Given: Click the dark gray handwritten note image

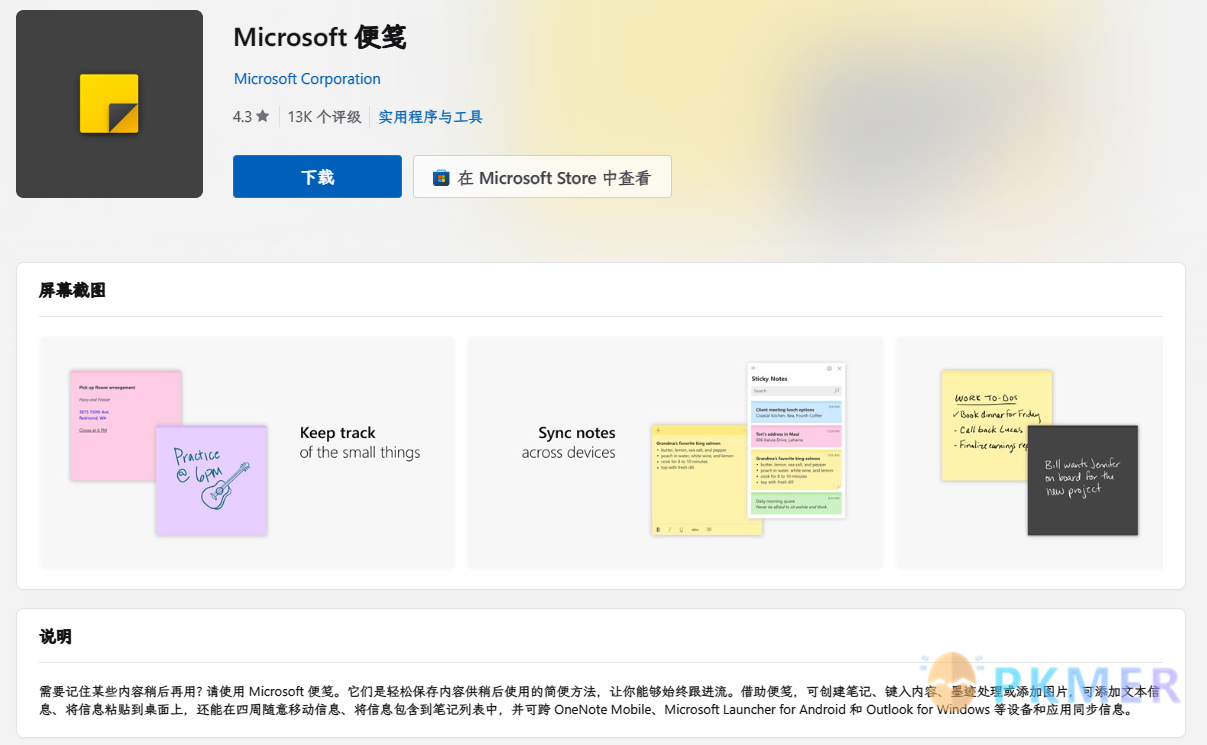Looking at the screenshot, I should (1083, 480).
